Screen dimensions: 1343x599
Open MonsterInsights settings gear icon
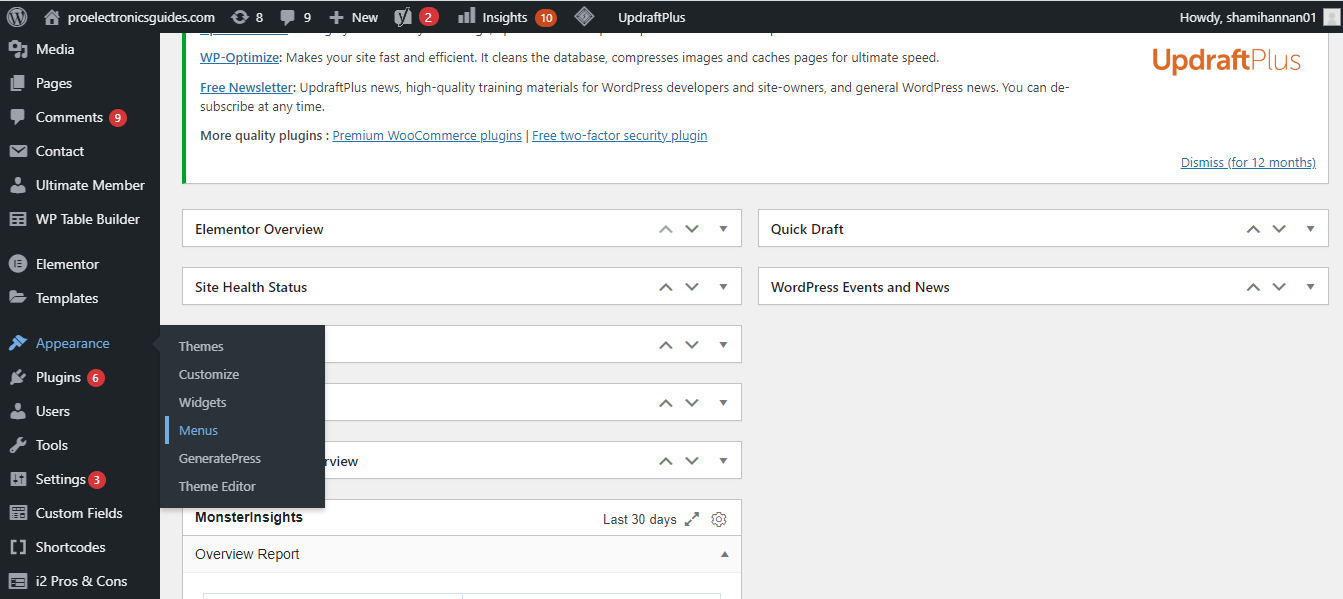(x=719, y=519)
